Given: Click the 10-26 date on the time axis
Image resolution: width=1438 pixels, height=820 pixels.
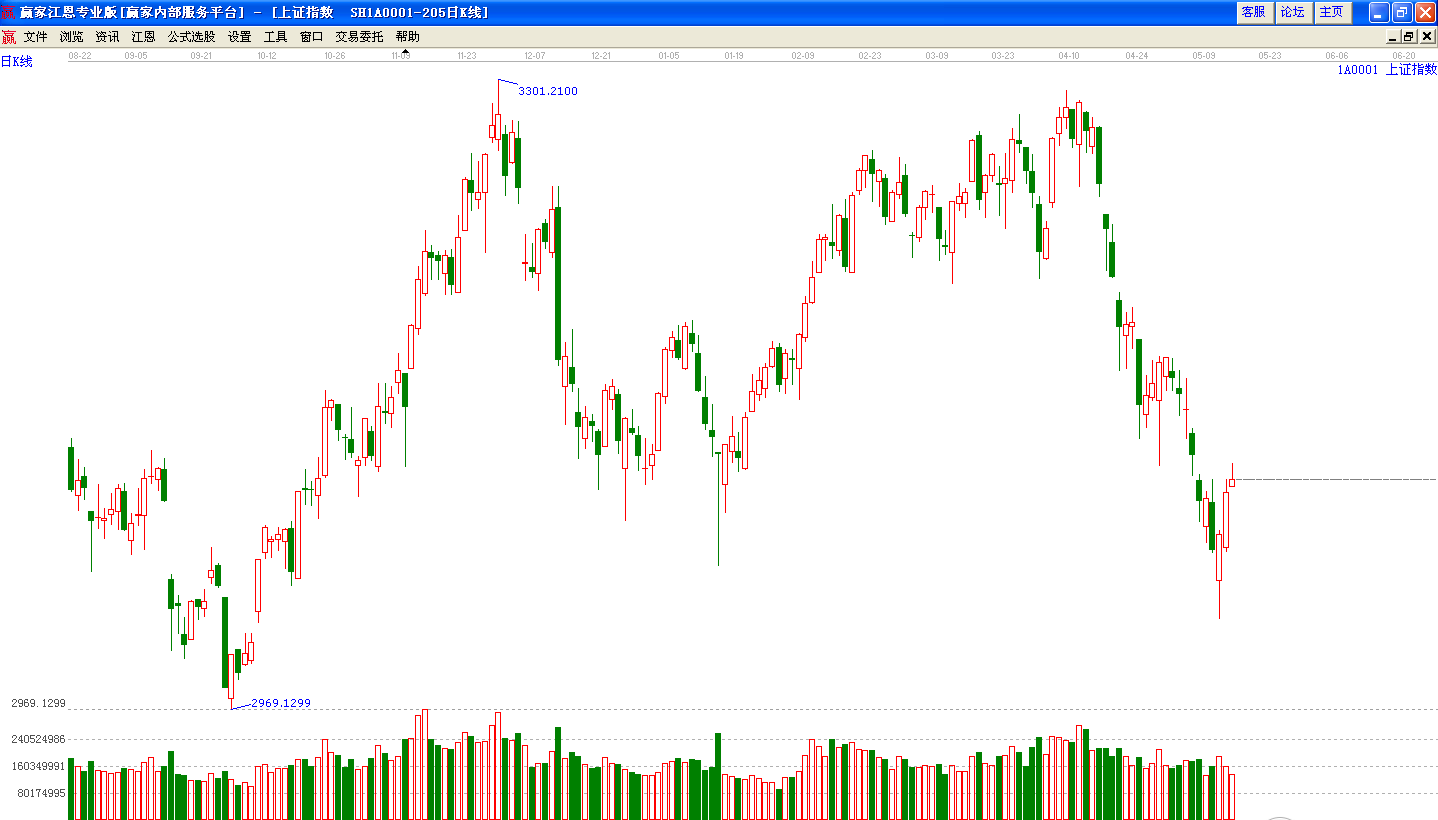Looking at the screenshot, I should click(x=334, y=56).
